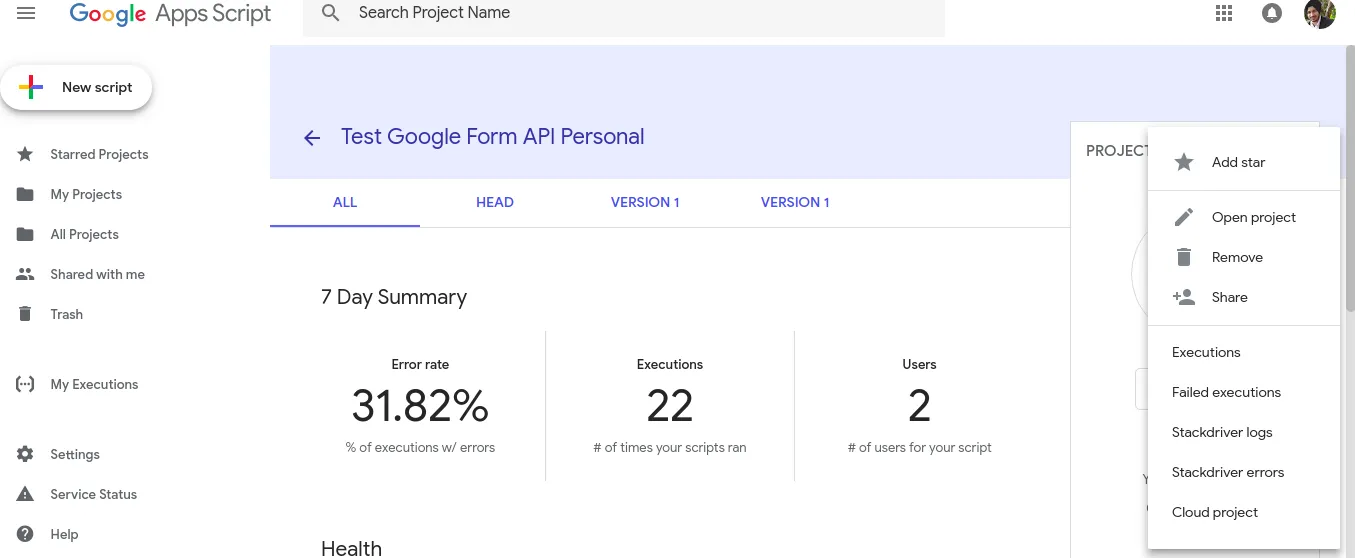Screen dimensions: 1355x558
Task: Click the pencil Open project icon
Action: pos(1184,217)
